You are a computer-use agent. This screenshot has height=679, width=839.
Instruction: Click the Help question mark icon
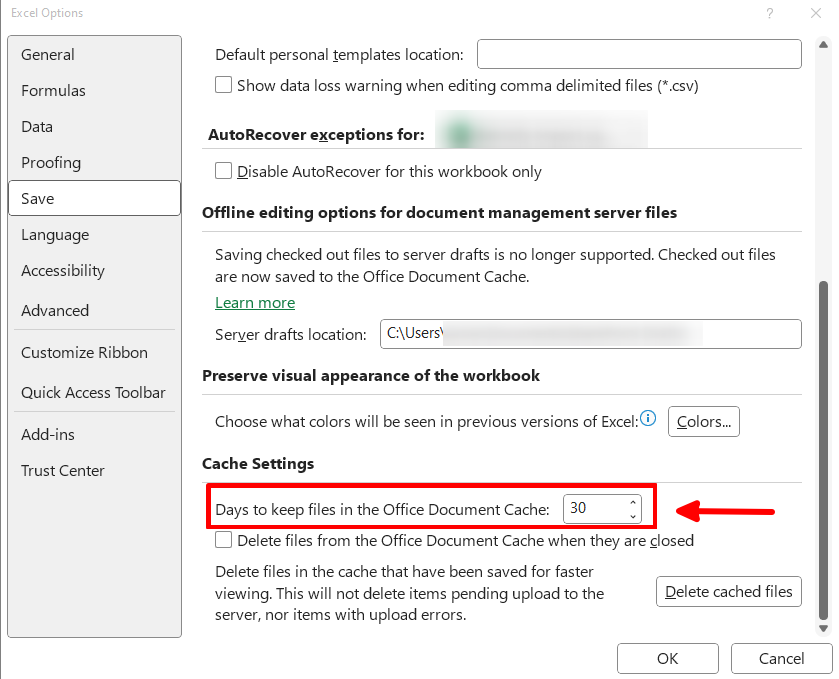coord(769,13)
